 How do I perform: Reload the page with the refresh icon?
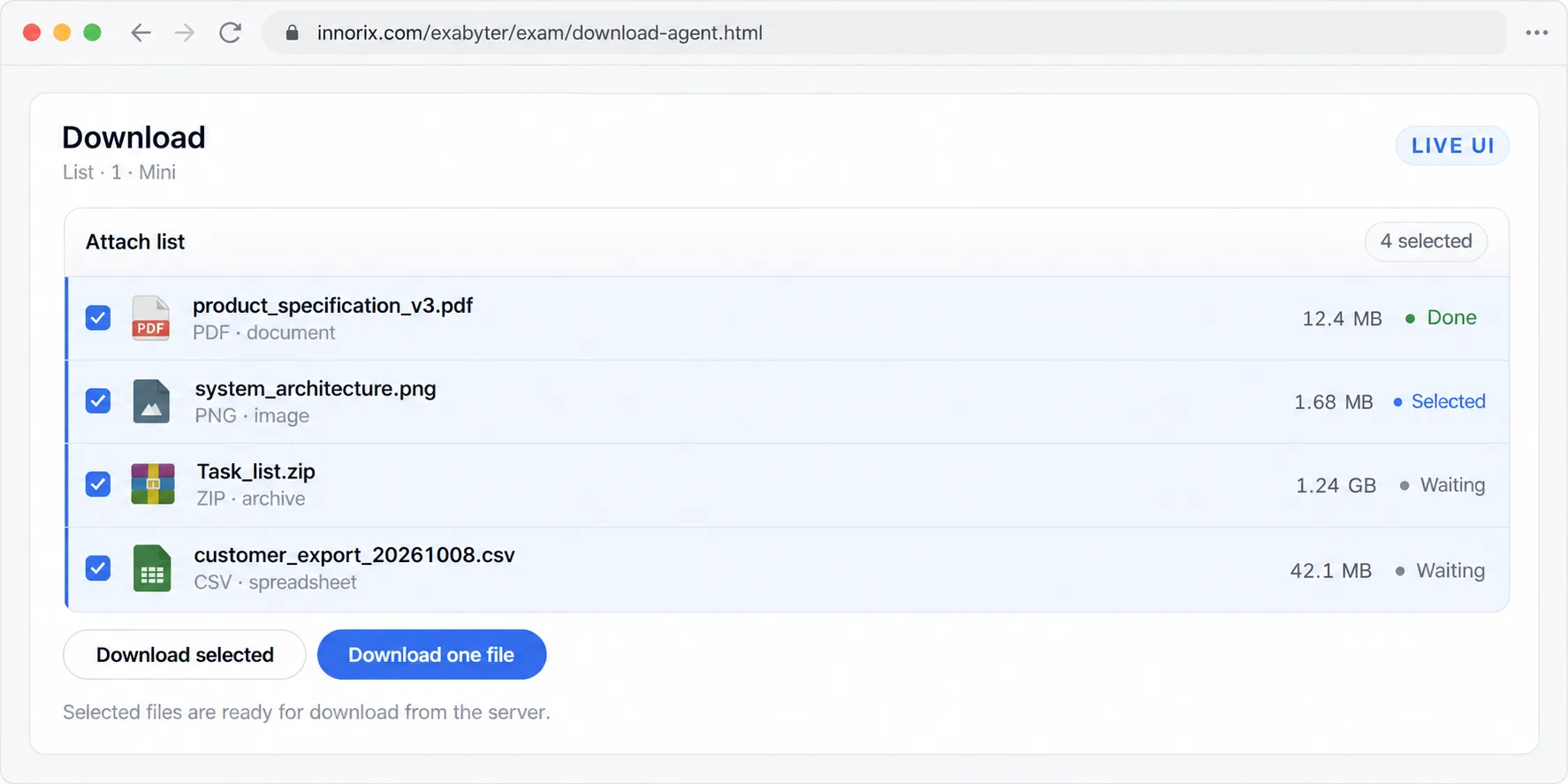coord(231,33)
